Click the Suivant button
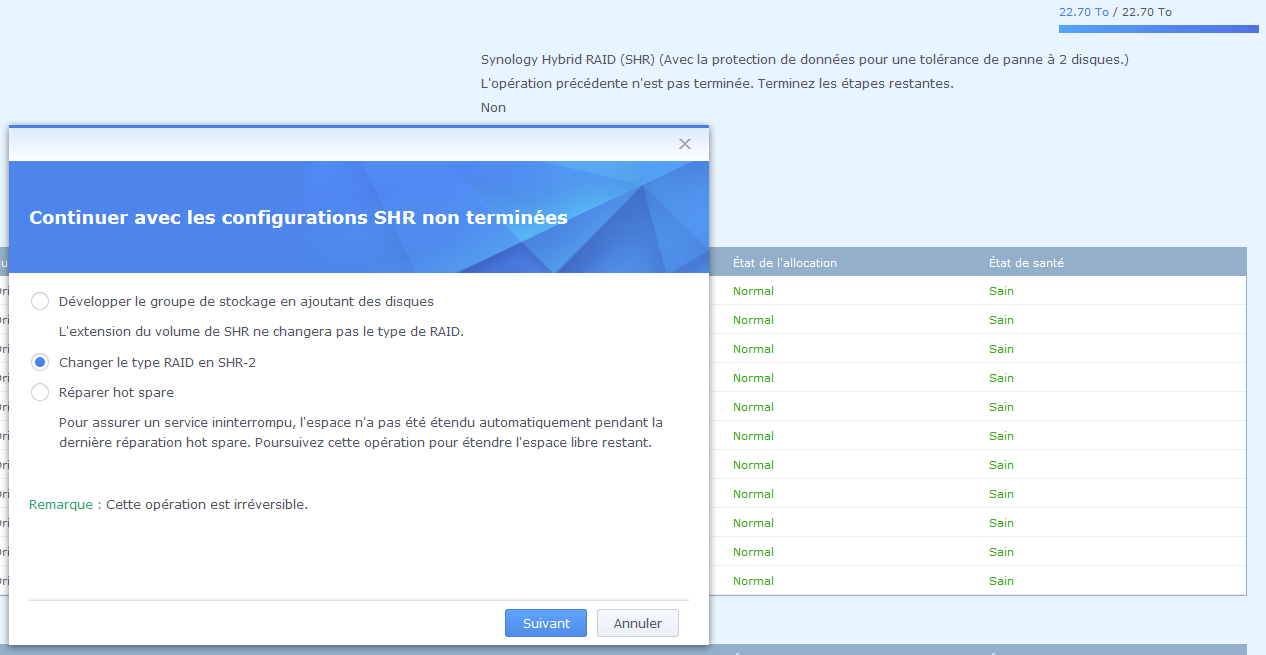The height and width of the screenshot is (655, 1266). click(x=546, y=623)
